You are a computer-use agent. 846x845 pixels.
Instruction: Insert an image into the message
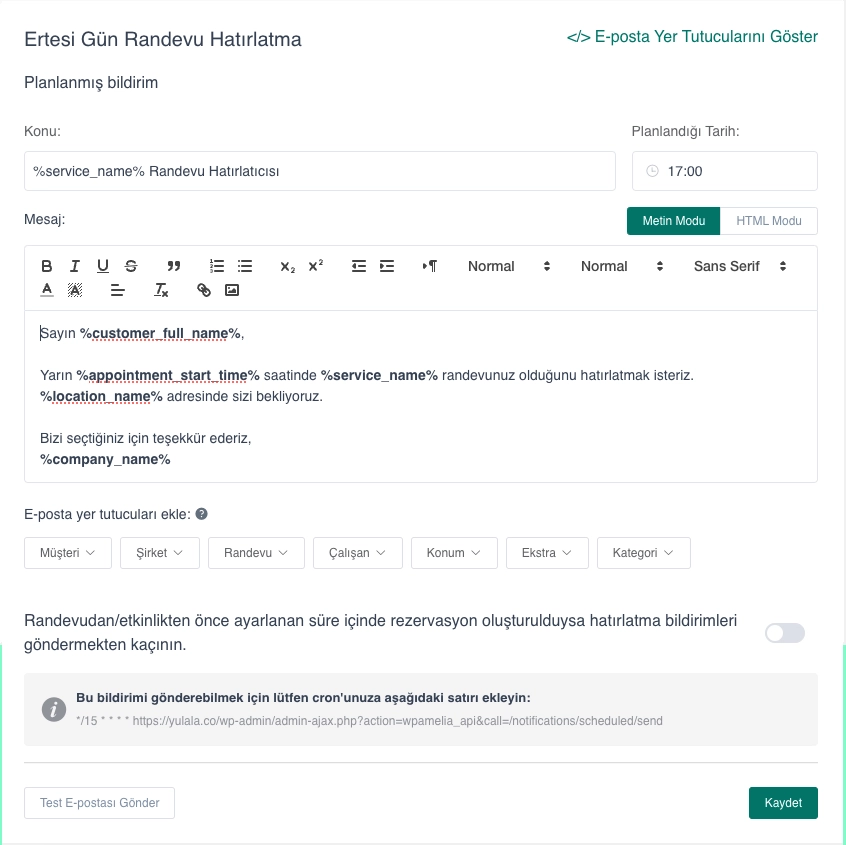(x=232, y=291)
